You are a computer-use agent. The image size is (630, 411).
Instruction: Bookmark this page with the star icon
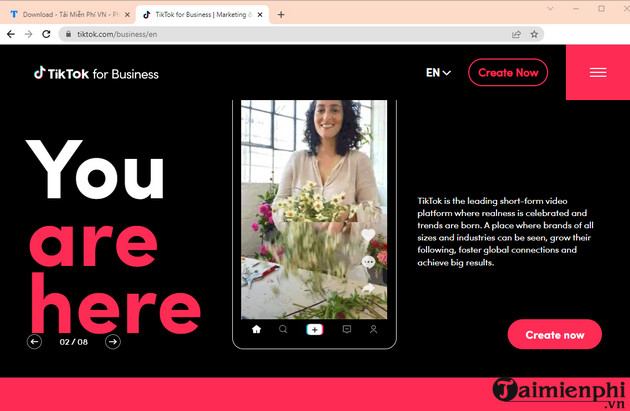(x=534, y=34)
